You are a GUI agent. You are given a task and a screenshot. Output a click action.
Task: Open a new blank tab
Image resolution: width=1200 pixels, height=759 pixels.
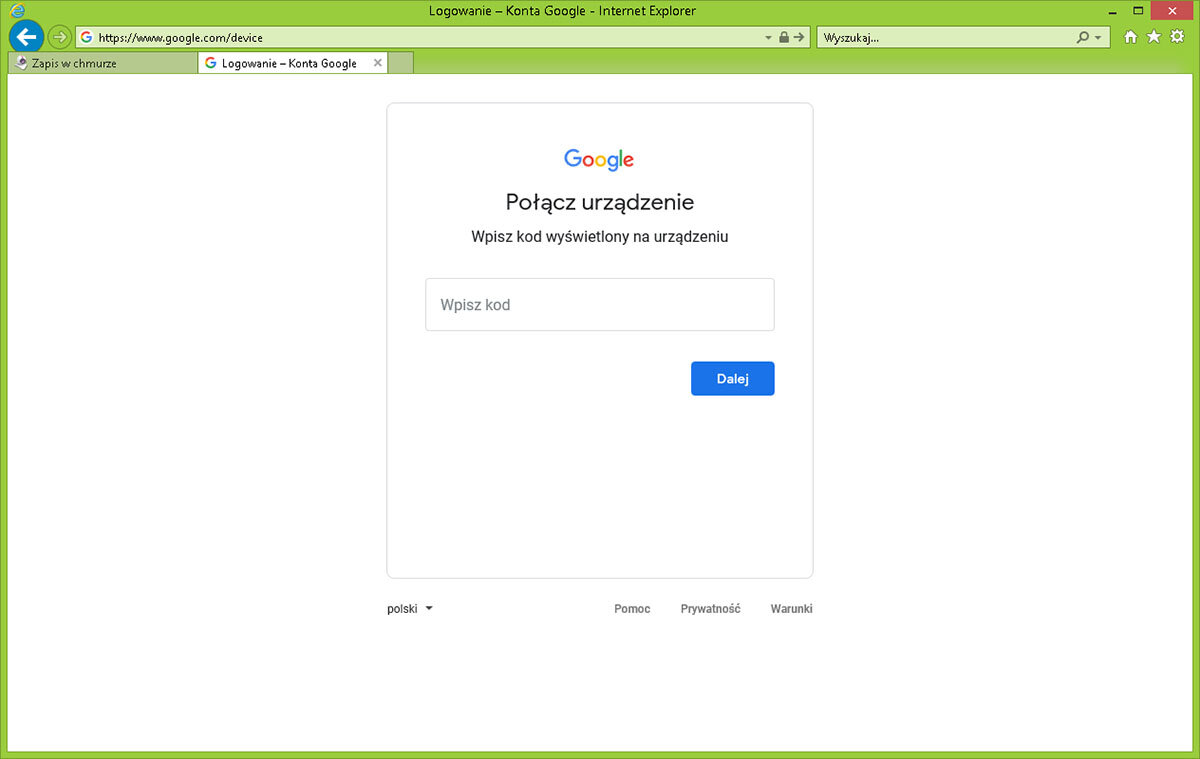tap(401, 63)
